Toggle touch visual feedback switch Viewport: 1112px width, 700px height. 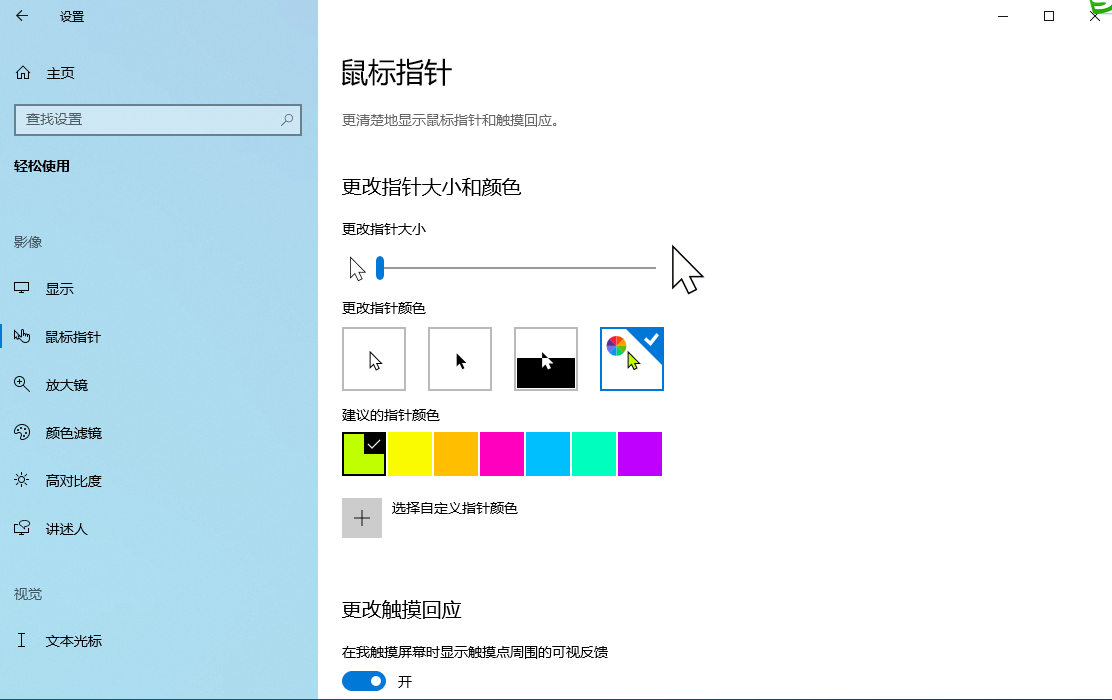pos(364,682)
